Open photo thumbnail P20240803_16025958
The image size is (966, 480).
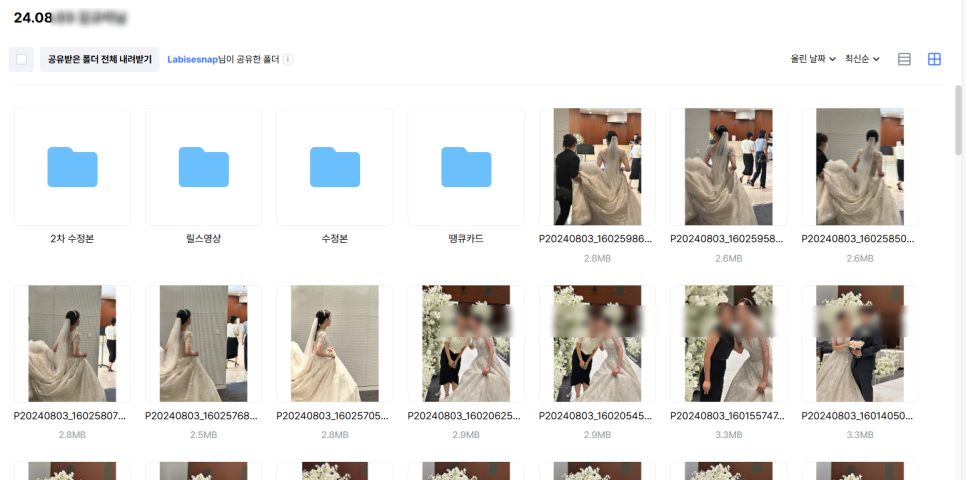728,167
